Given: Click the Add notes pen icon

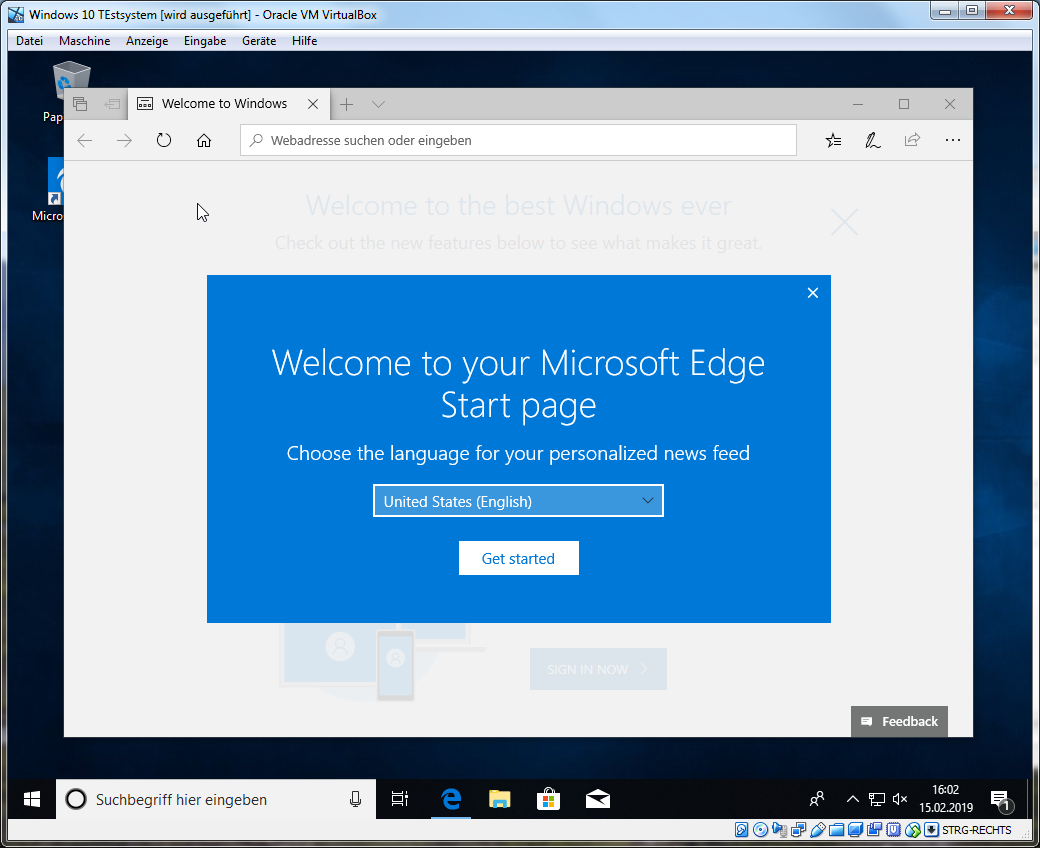Looking at the screenshot, I should (872, 141).
